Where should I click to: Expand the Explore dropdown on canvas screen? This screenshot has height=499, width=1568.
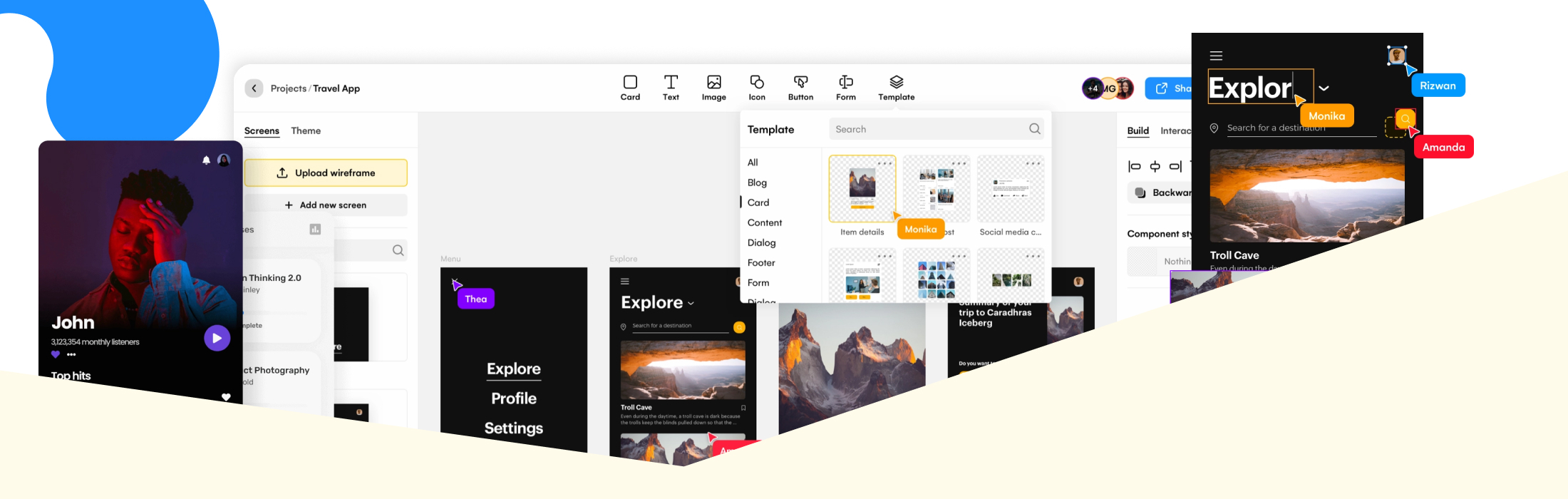pos(691,304)
